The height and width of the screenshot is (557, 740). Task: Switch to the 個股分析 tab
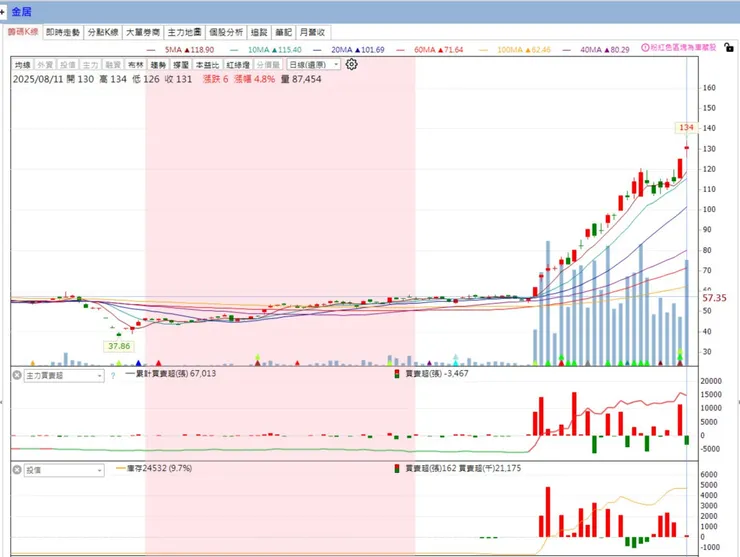pos(226,32)
